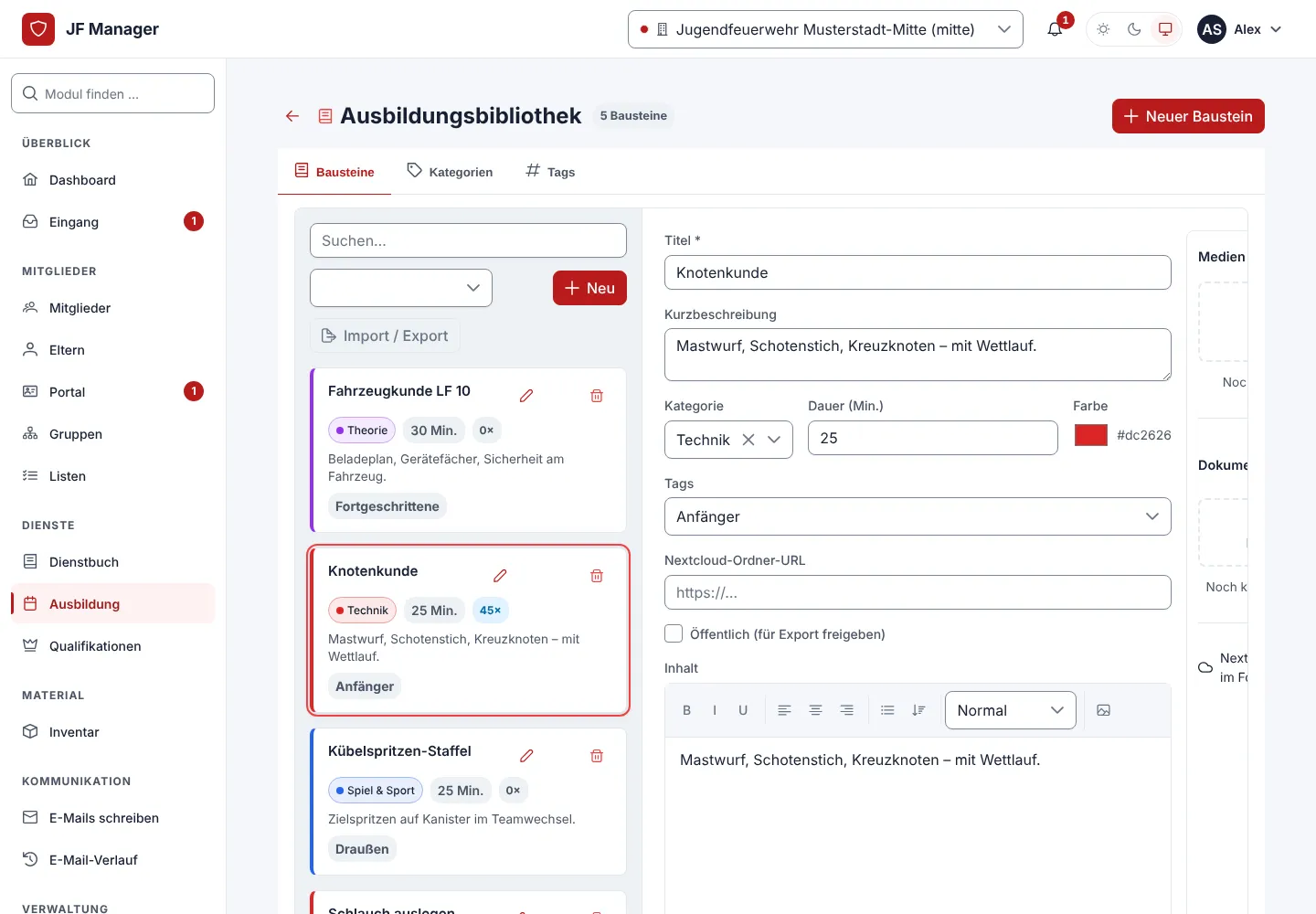
Task: Align text right in editor
Action: (x=846, y=710)
